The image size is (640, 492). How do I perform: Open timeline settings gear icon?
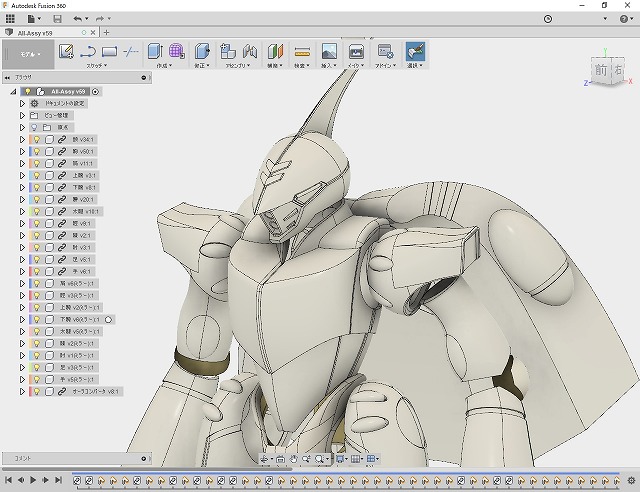coord(631,480)
